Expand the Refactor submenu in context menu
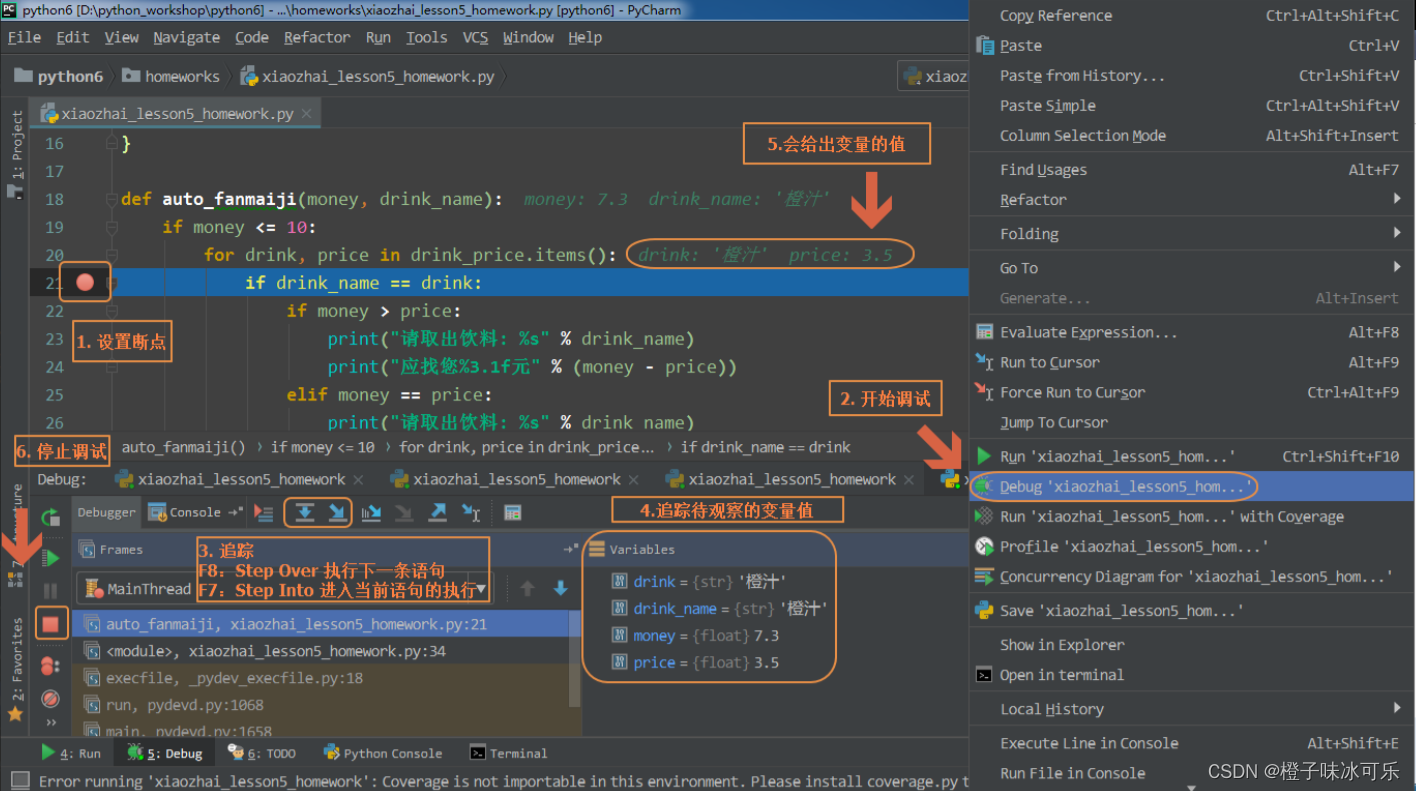 click(x=1100, y=199)
